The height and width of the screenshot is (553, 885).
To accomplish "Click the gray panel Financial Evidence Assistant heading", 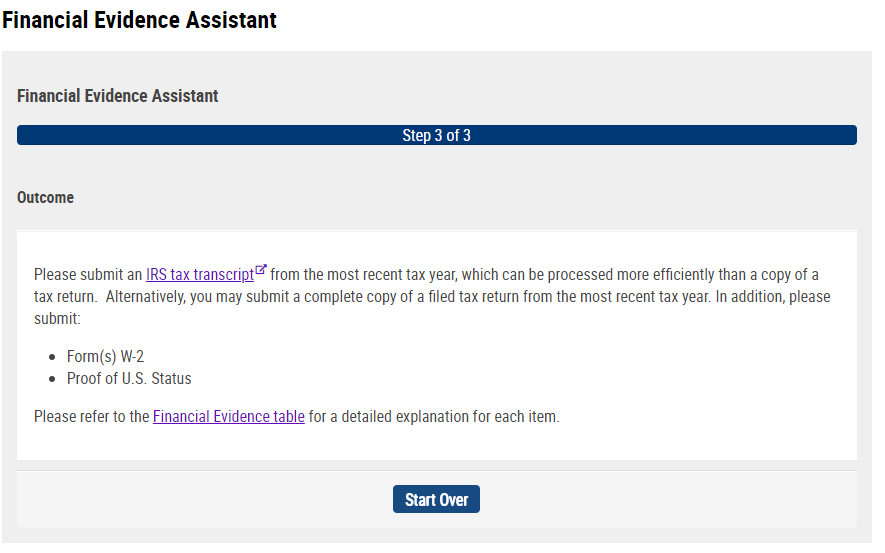I will coord(117,96).
